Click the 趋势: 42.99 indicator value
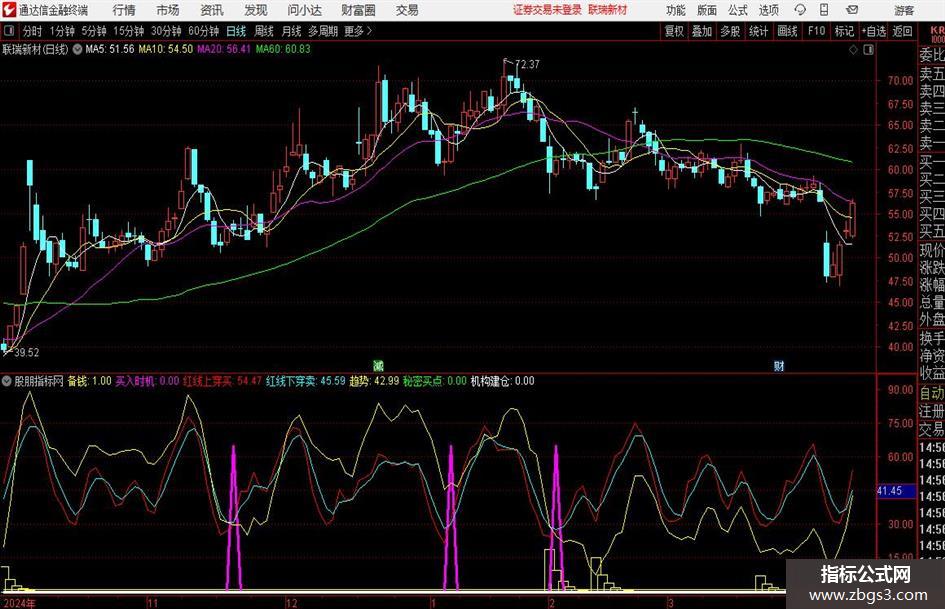The height and width of the screenshot is (609, 945). click(x=374, y=381)
